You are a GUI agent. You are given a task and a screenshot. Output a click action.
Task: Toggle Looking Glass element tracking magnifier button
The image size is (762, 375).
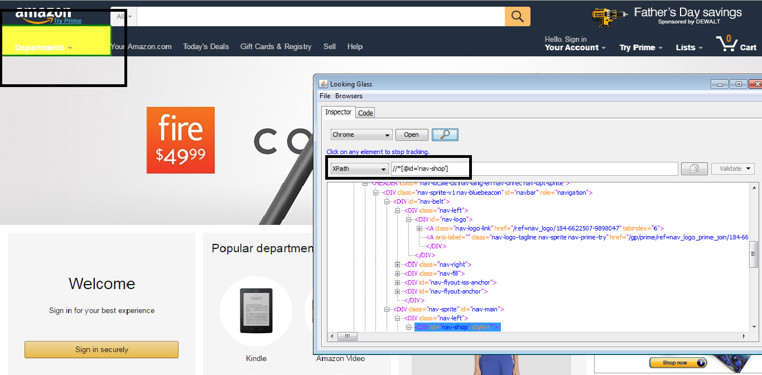(445, 135)
